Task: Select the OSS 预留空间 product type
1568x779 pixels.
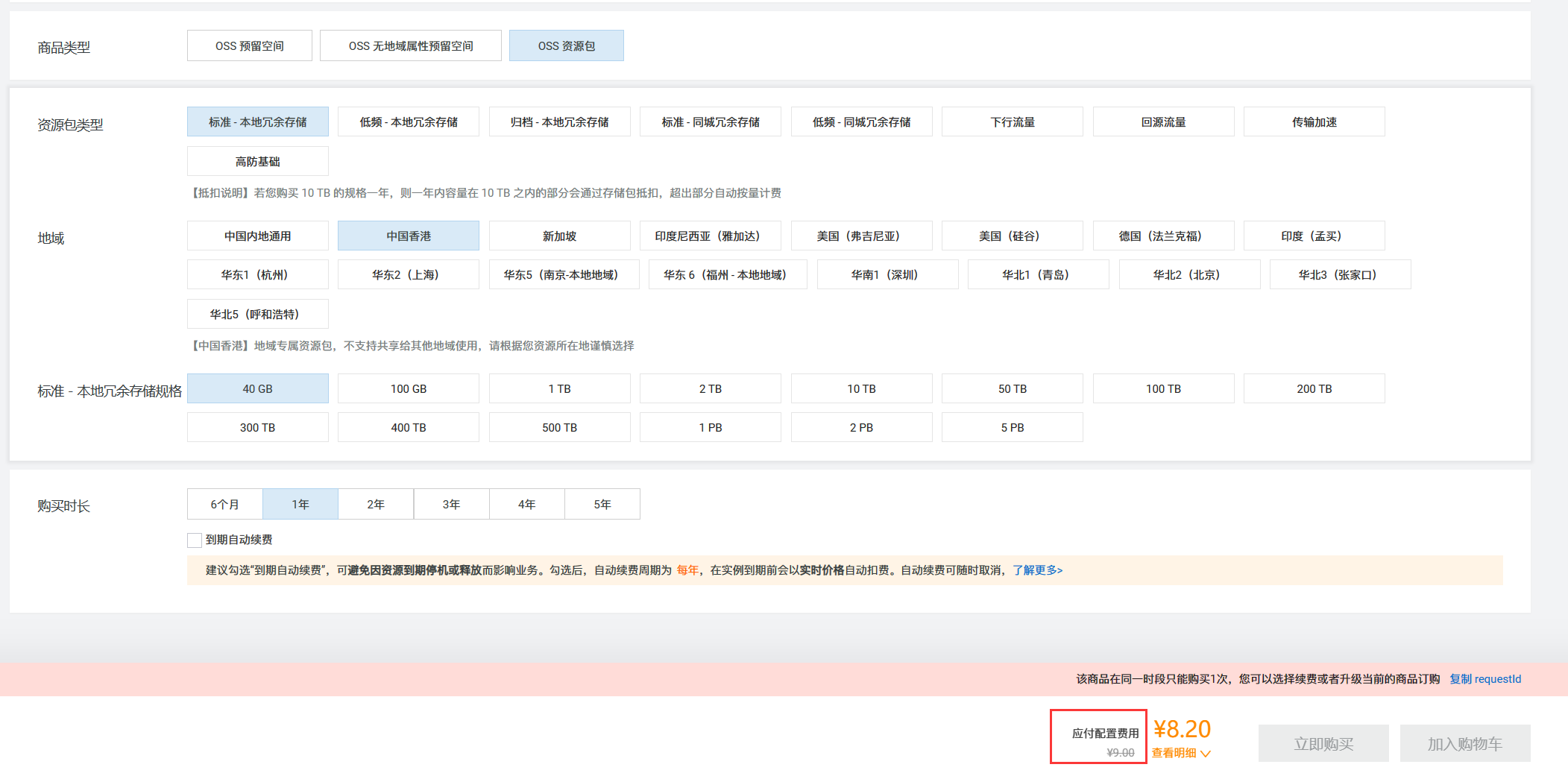Action: 249,45
